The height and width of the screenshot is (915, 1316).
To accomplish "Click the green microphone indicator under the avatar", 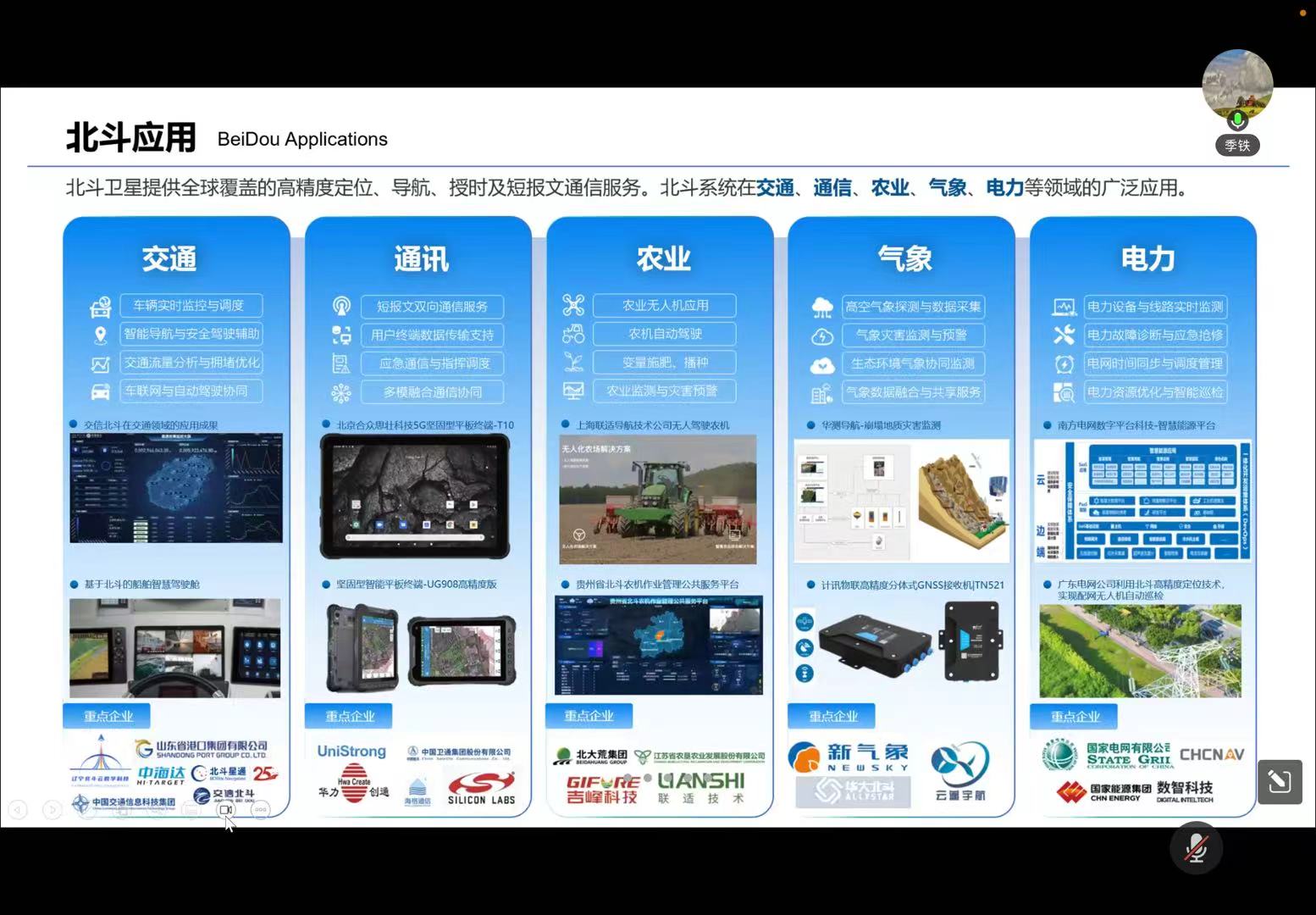I will click(1237, 119).
